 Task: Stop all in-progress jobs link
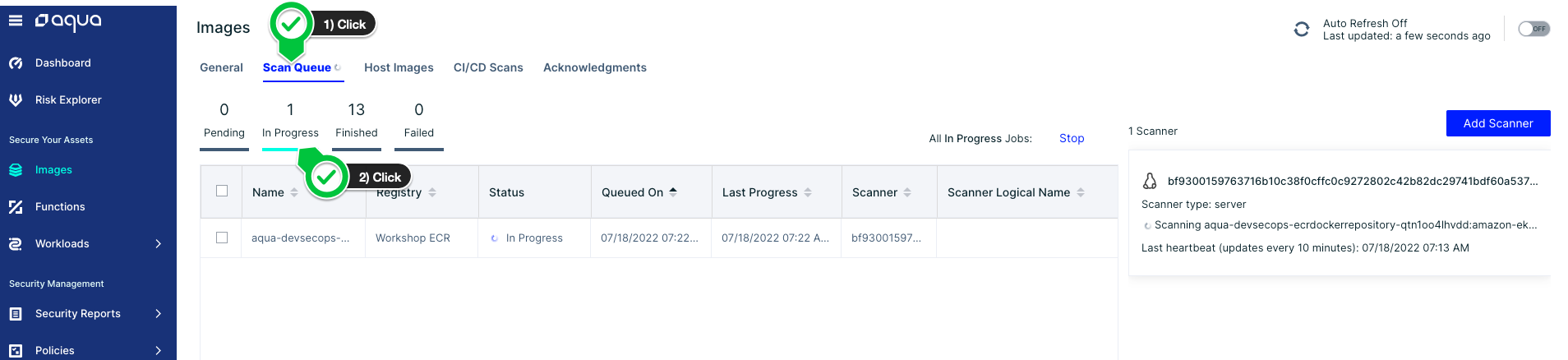pyautogui.click(x=1072, y=138)
